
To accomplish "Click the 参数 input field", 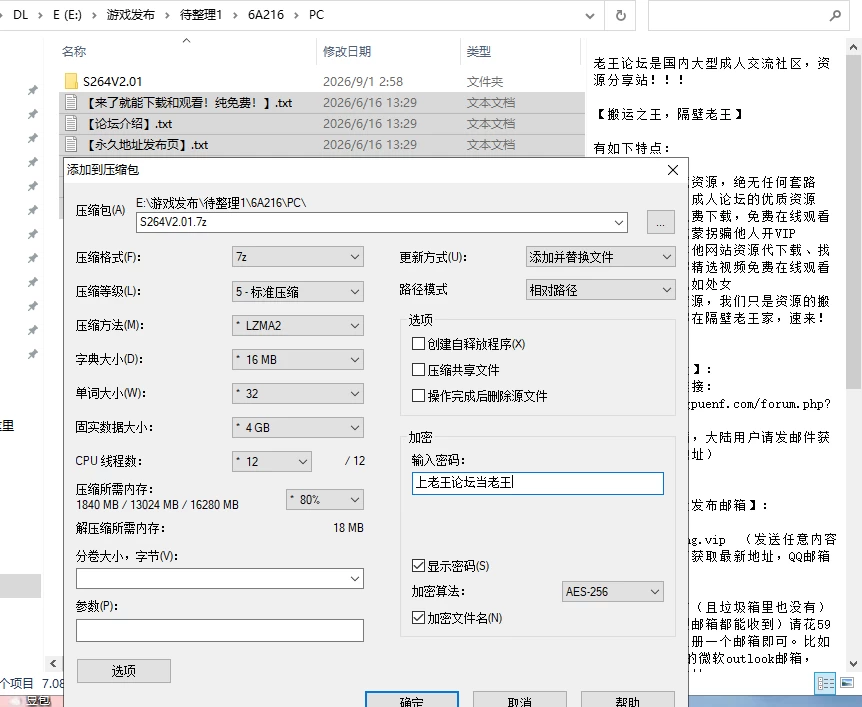I will pyautogui.click(x=219, y=631).
